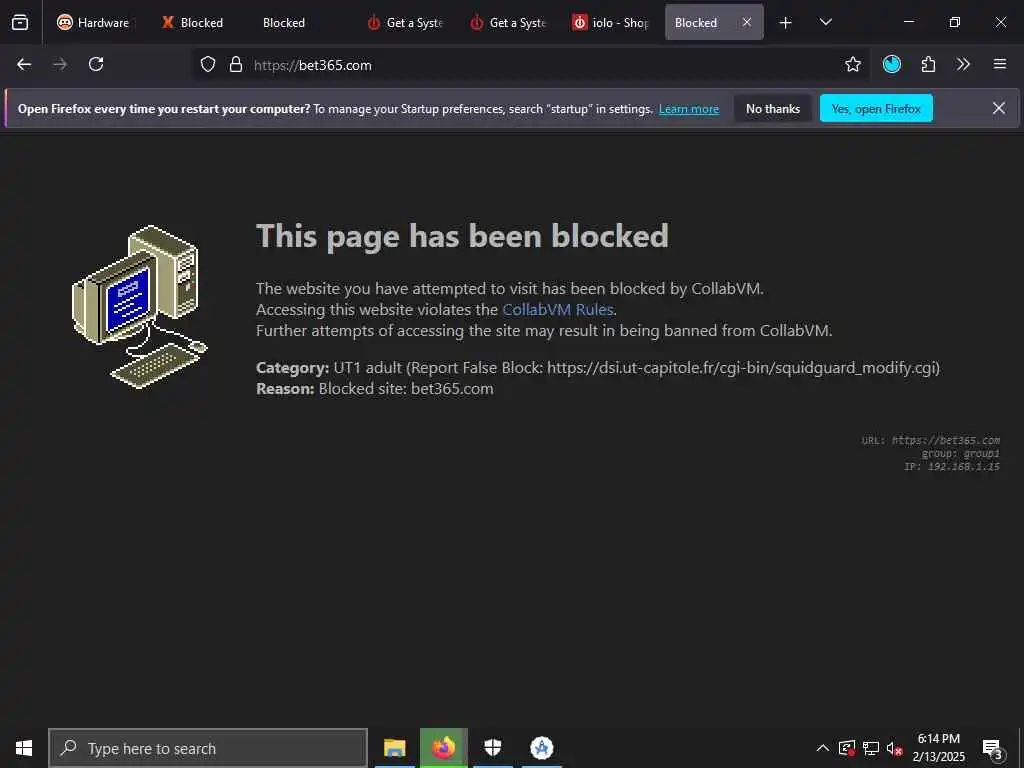Image resolution: width=1024 pixels, height=768 pixels.
Task: Reload the current page
Action: pos(96,64)
